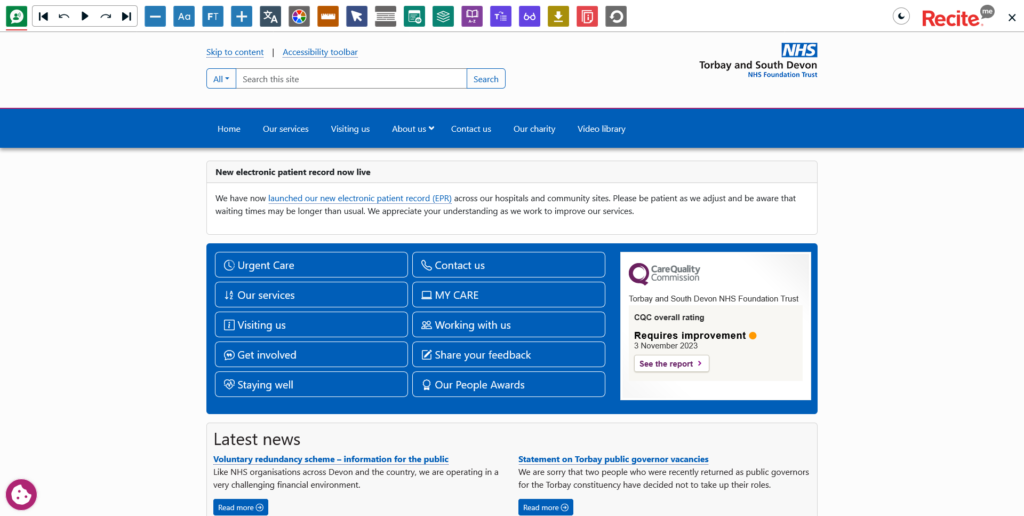Viewport: 1024px width, 516px height.
Task: Open the purple A-Z dictionary tool
Action: tap(472, 16)
